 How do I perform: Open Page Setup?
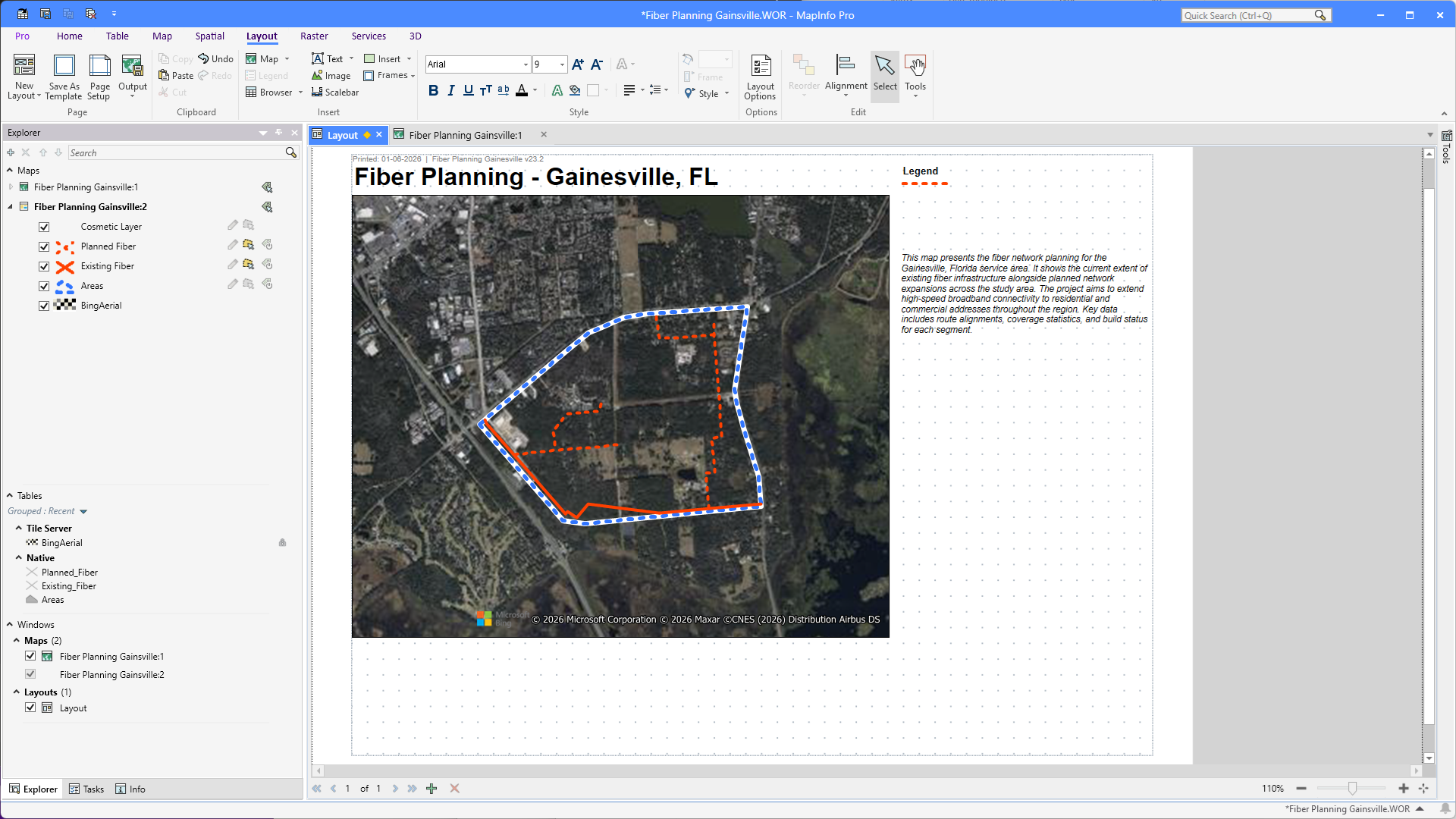coord(99,77)
